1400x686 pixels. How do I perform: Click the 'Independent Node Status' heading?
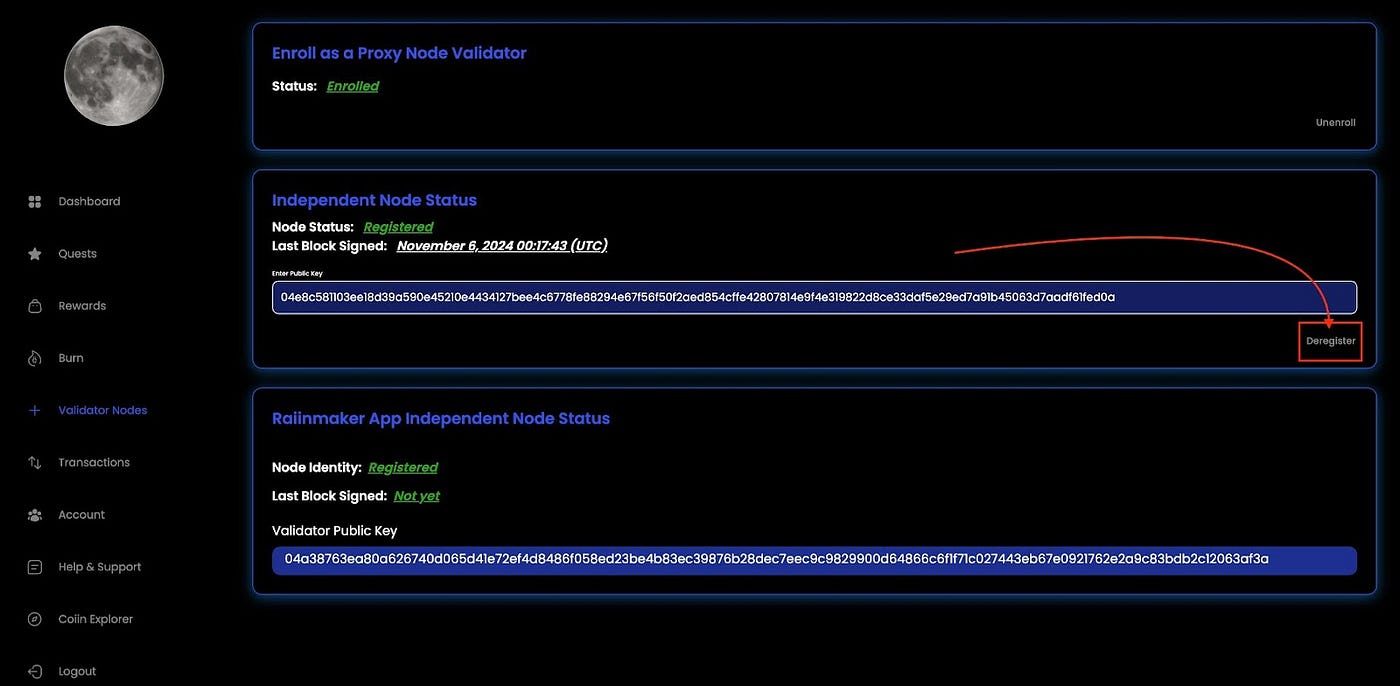click(374, 200)
